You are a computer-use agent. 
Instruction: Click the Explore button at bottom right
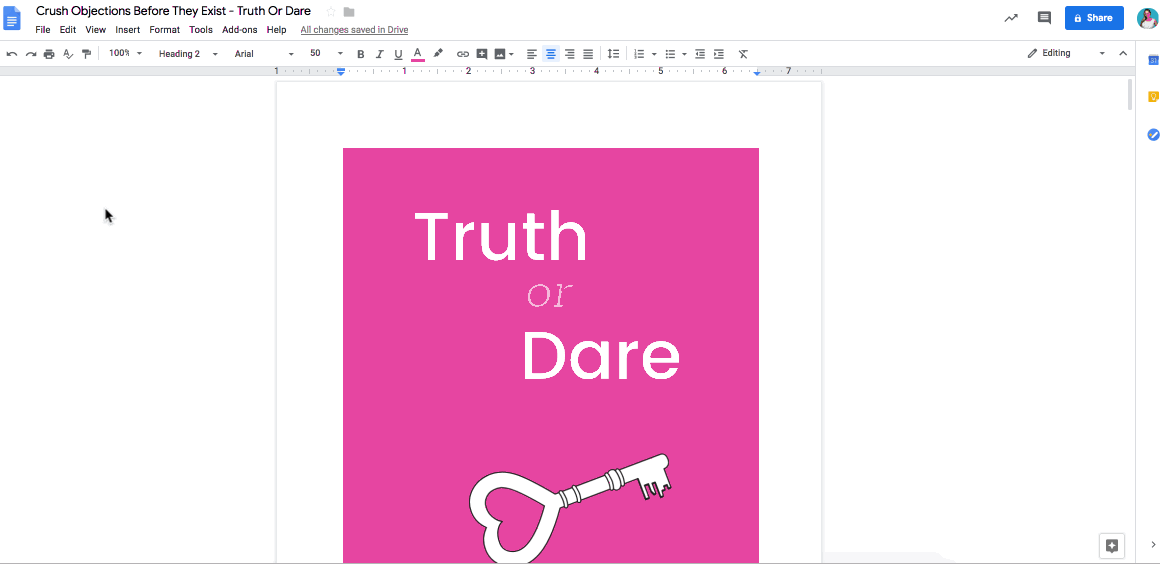point(1112,546)
